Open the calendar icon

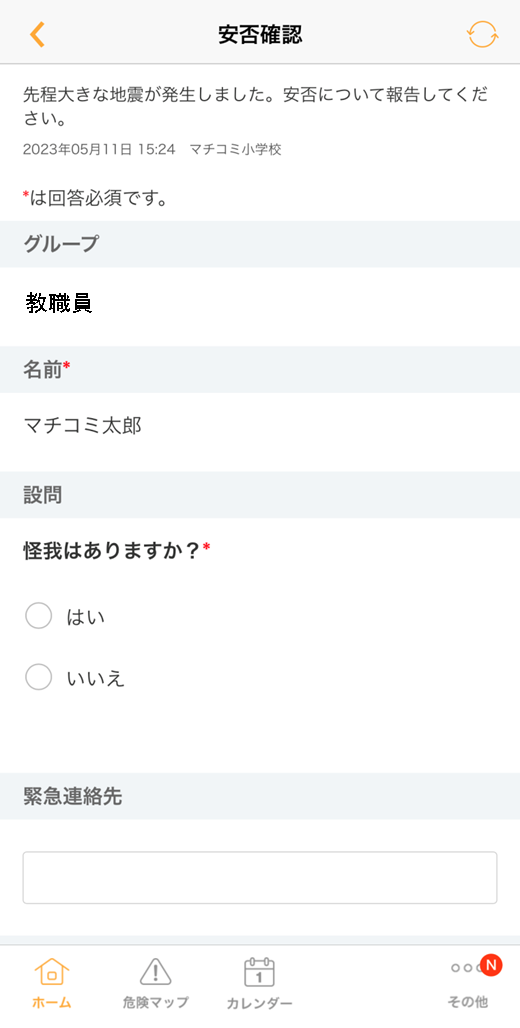259,972
